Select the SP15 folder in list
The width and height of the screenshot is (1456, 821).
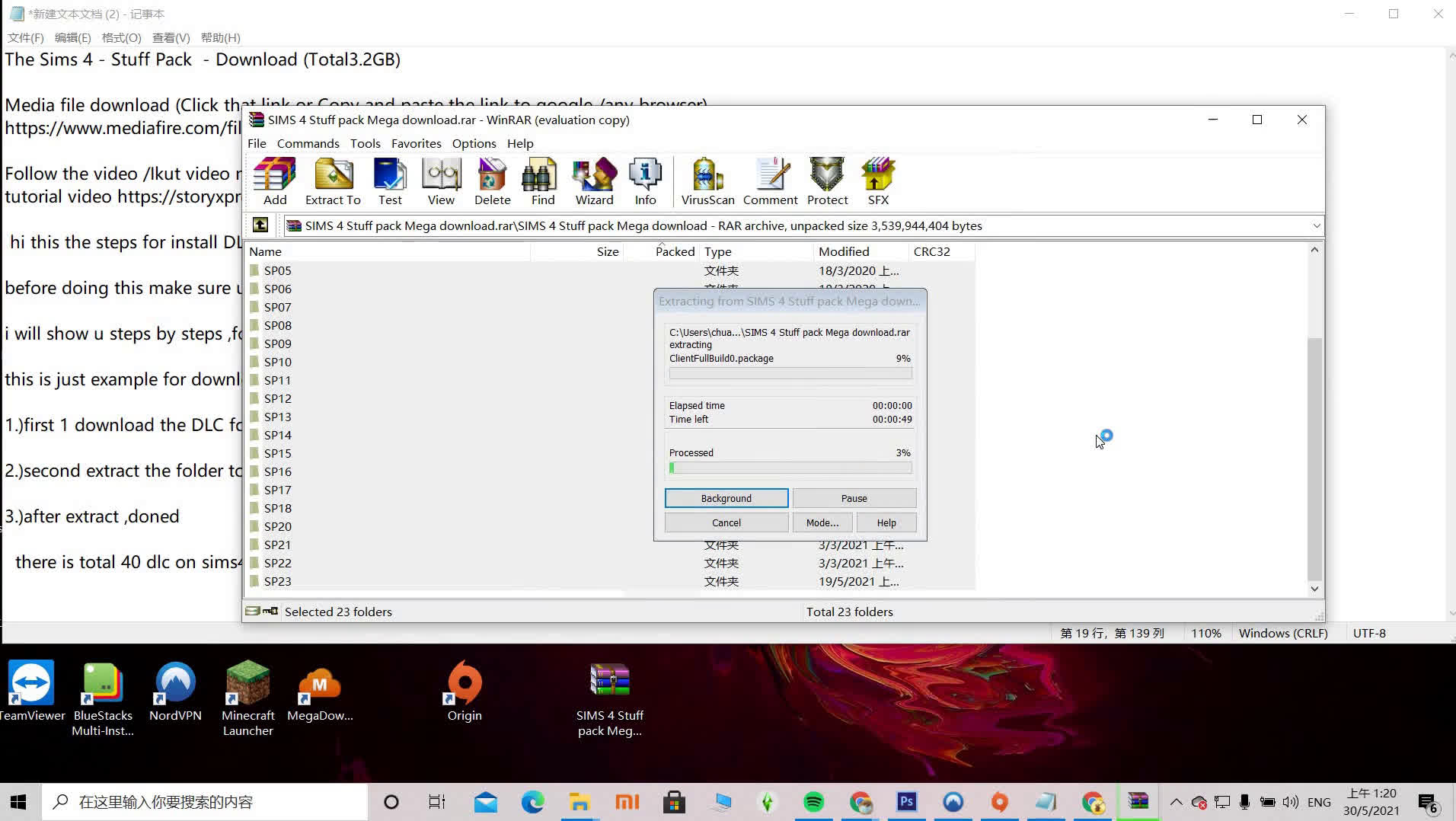[278, 453]
